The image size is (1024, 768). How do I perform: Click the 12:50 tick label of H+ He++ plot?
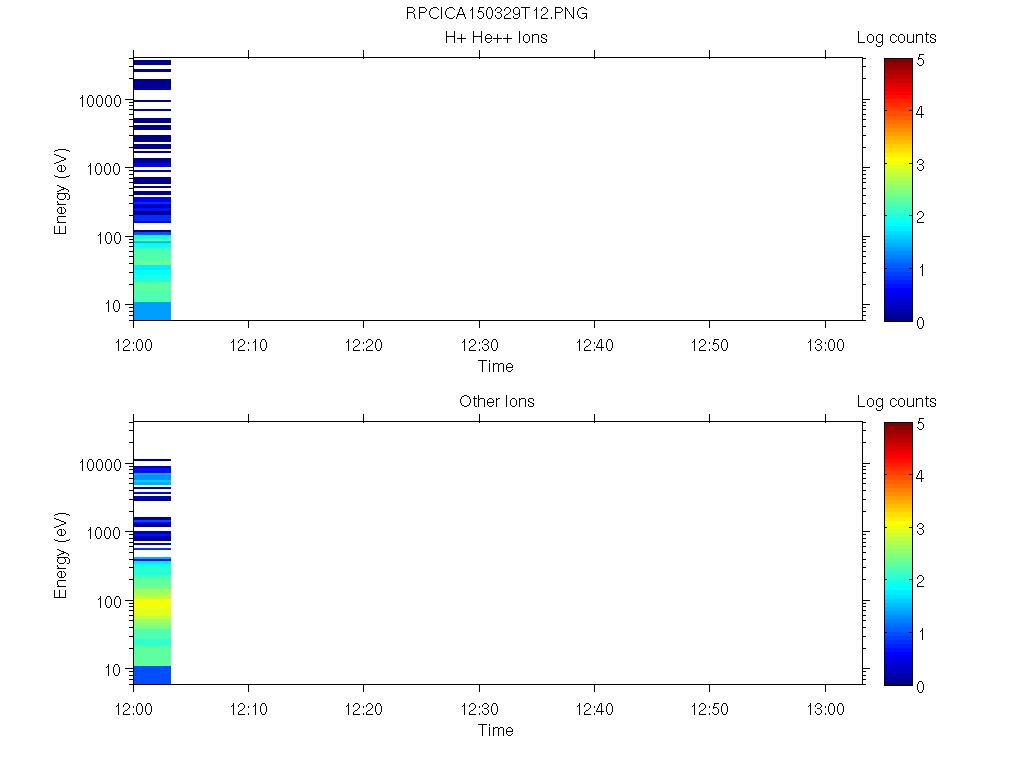point(710,345)
